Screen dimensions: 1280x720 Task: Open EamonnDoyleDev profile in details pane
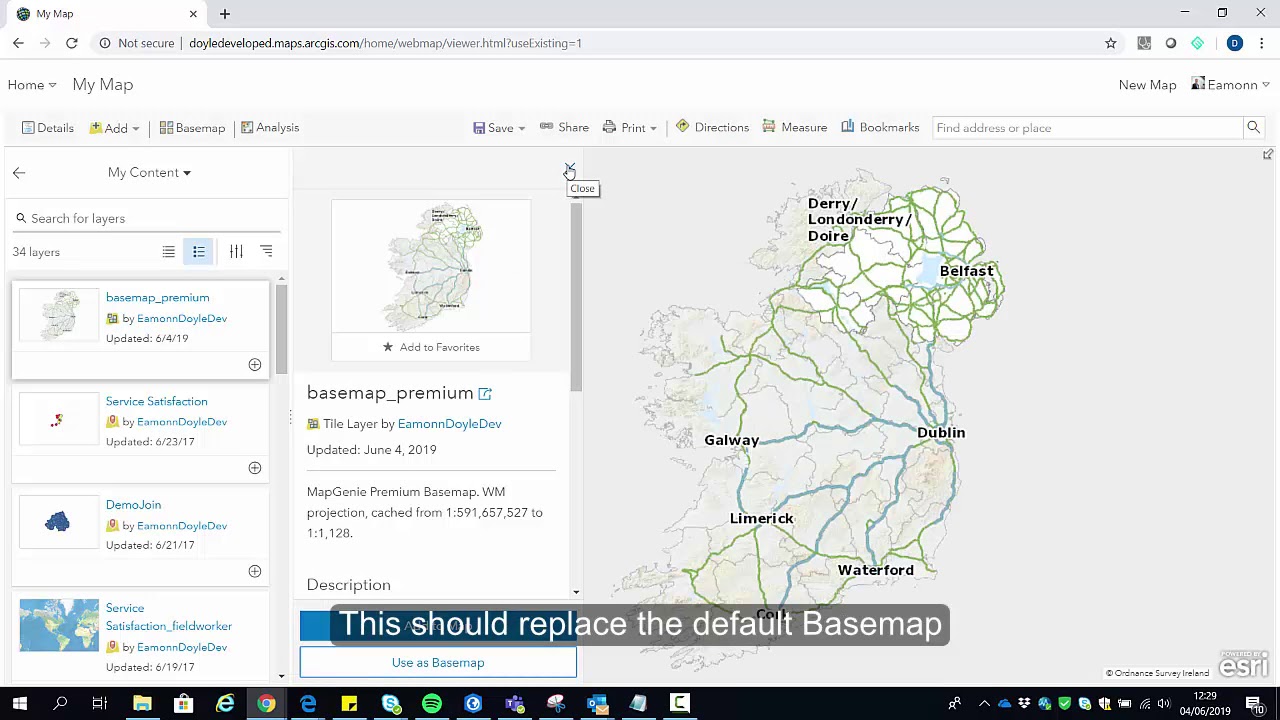449,424
